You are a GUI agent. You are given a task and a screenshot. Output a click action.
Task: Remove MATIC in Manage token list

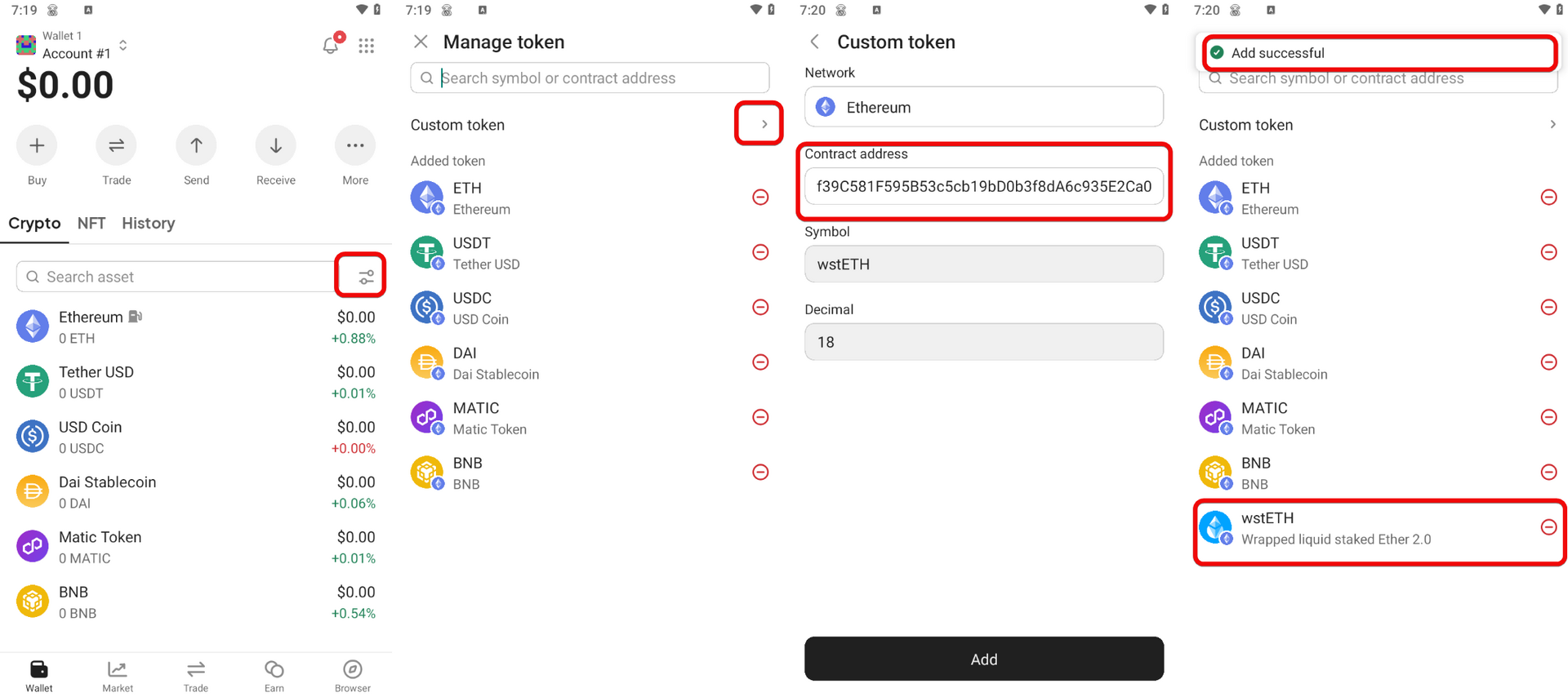tap(760, 417)
